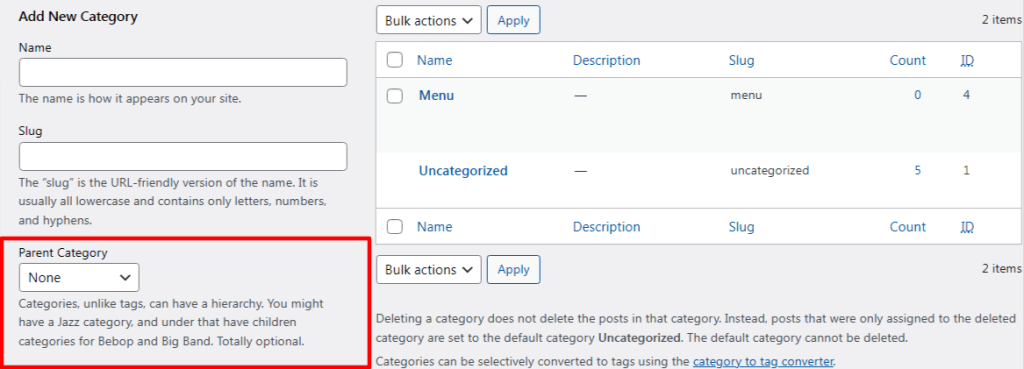The image size is (1024, 369).
Task: Sort by Name in table header
Action: tap(434, 61)
